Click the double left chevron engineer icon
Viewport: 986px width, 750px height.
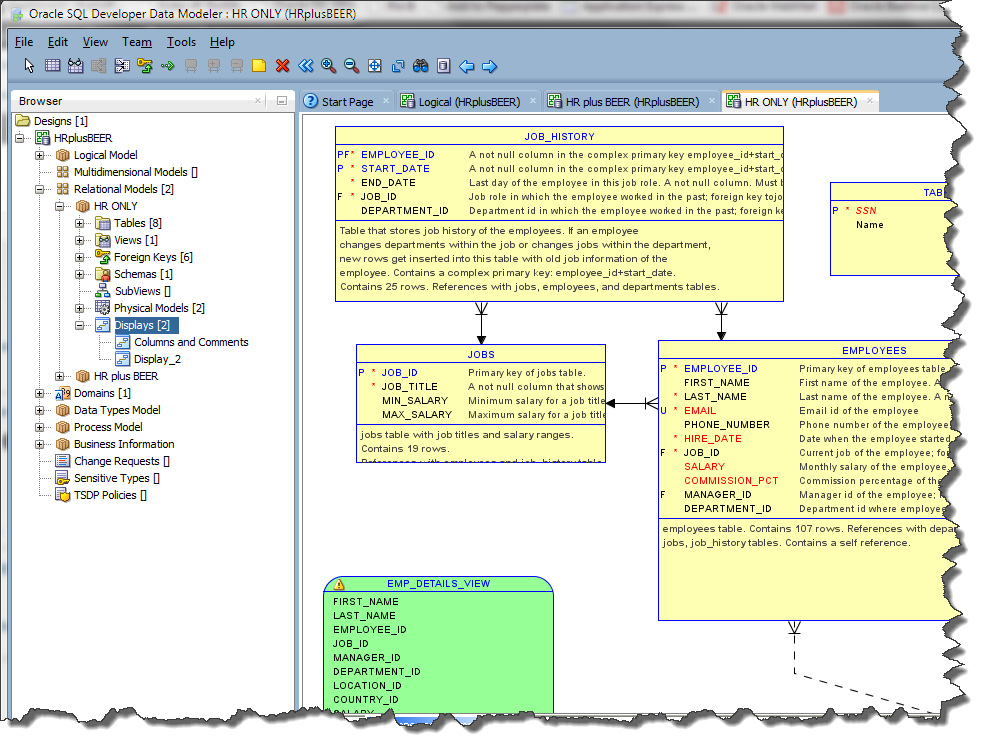[306, 65]
